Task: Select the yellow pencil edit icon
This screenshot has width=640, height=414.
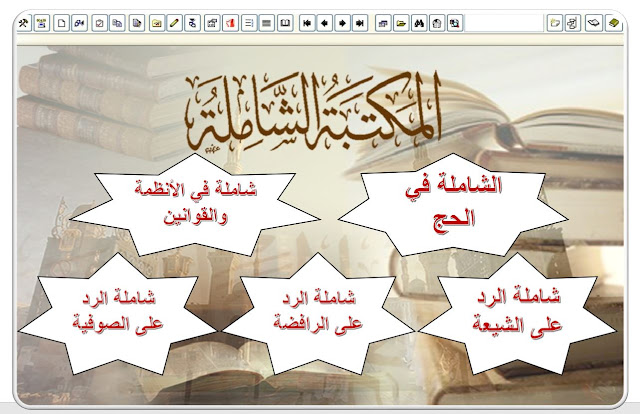Action: point(174,23)
